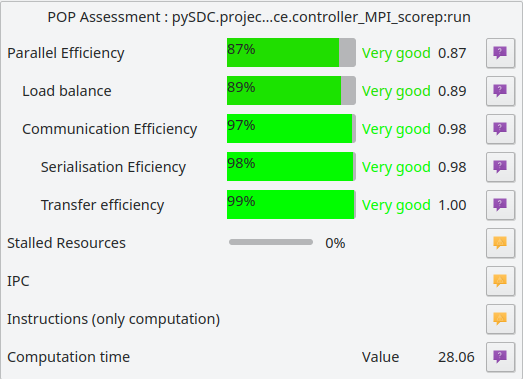The width and height of the screenshot is (523, 379).
Task: Select the 97% Communication Efficiency bar
Action: [291, 129]
